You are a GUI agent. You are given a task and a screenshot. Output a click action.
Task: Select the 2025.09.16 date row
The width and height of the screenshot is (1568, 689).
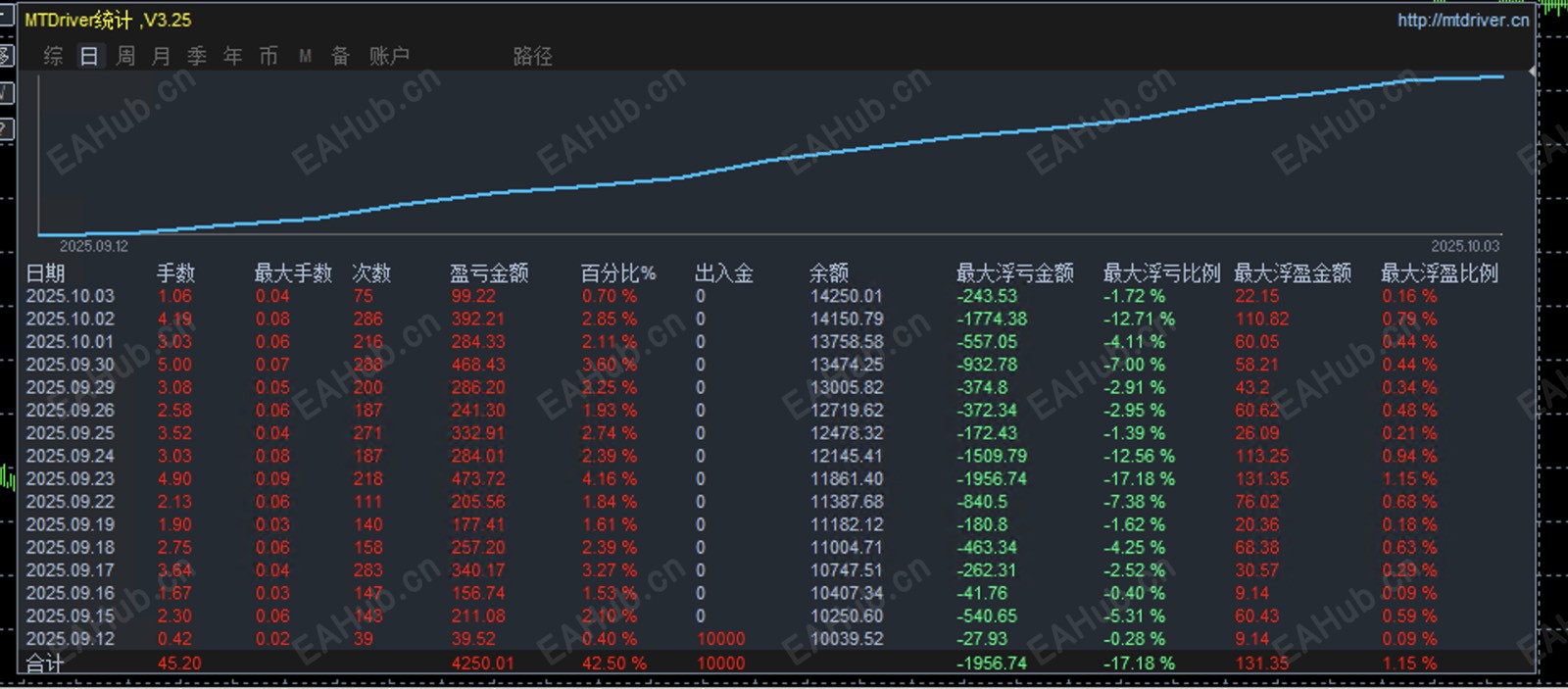coord(70,593)
